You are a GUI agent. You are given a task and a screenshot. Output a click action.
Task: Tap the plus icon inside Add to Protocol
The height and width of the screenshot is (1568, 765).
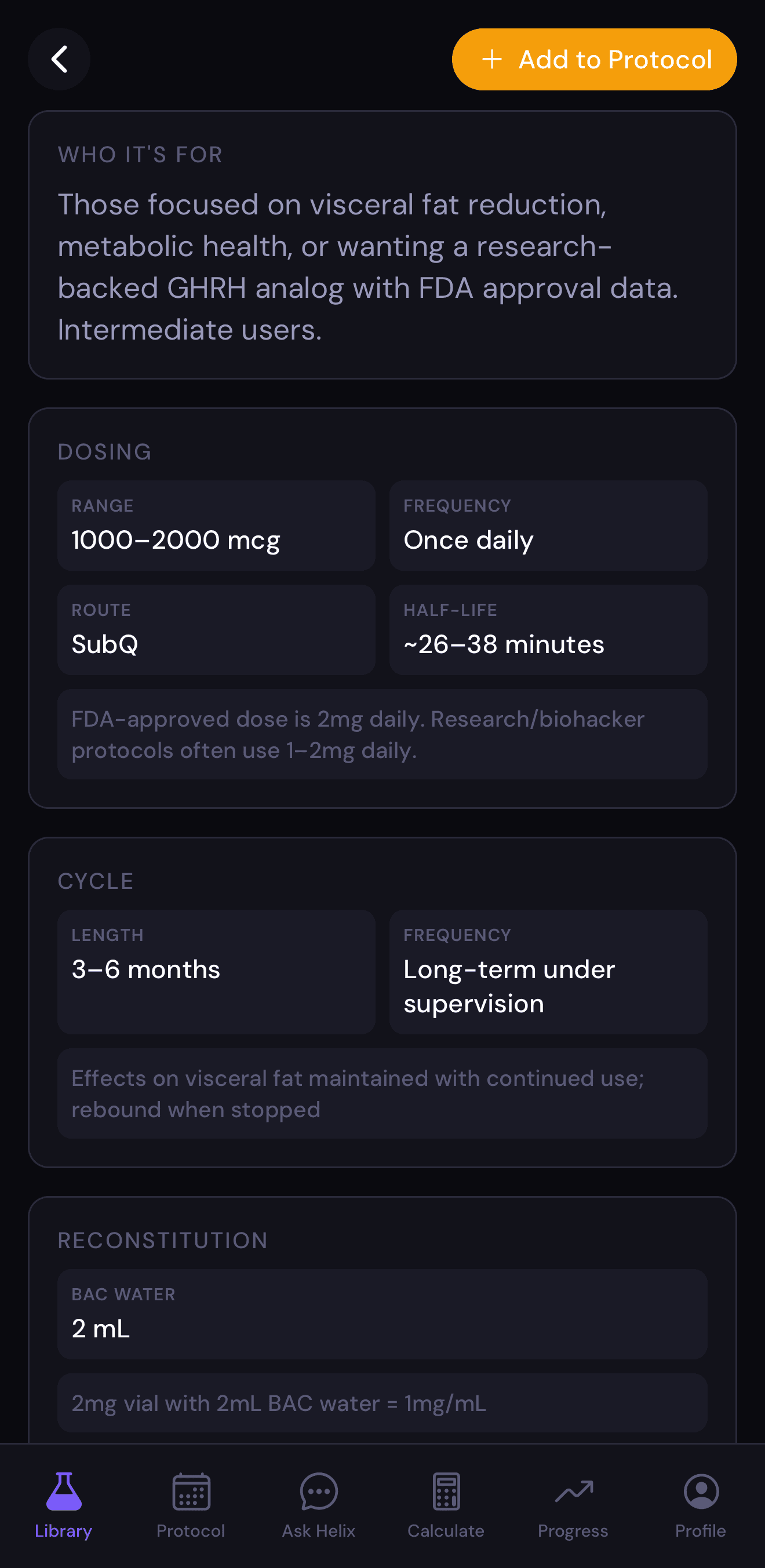(x=493, y=59)
